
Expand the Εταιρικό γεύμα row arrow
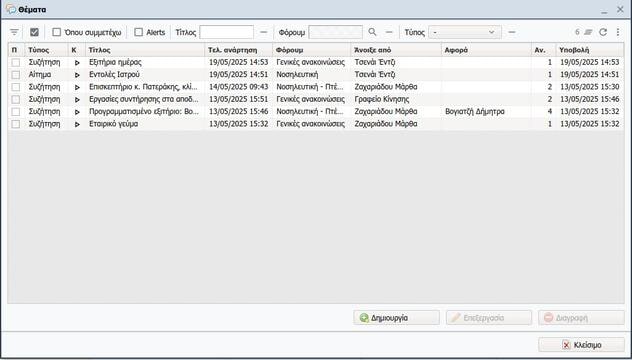[77, 125]
